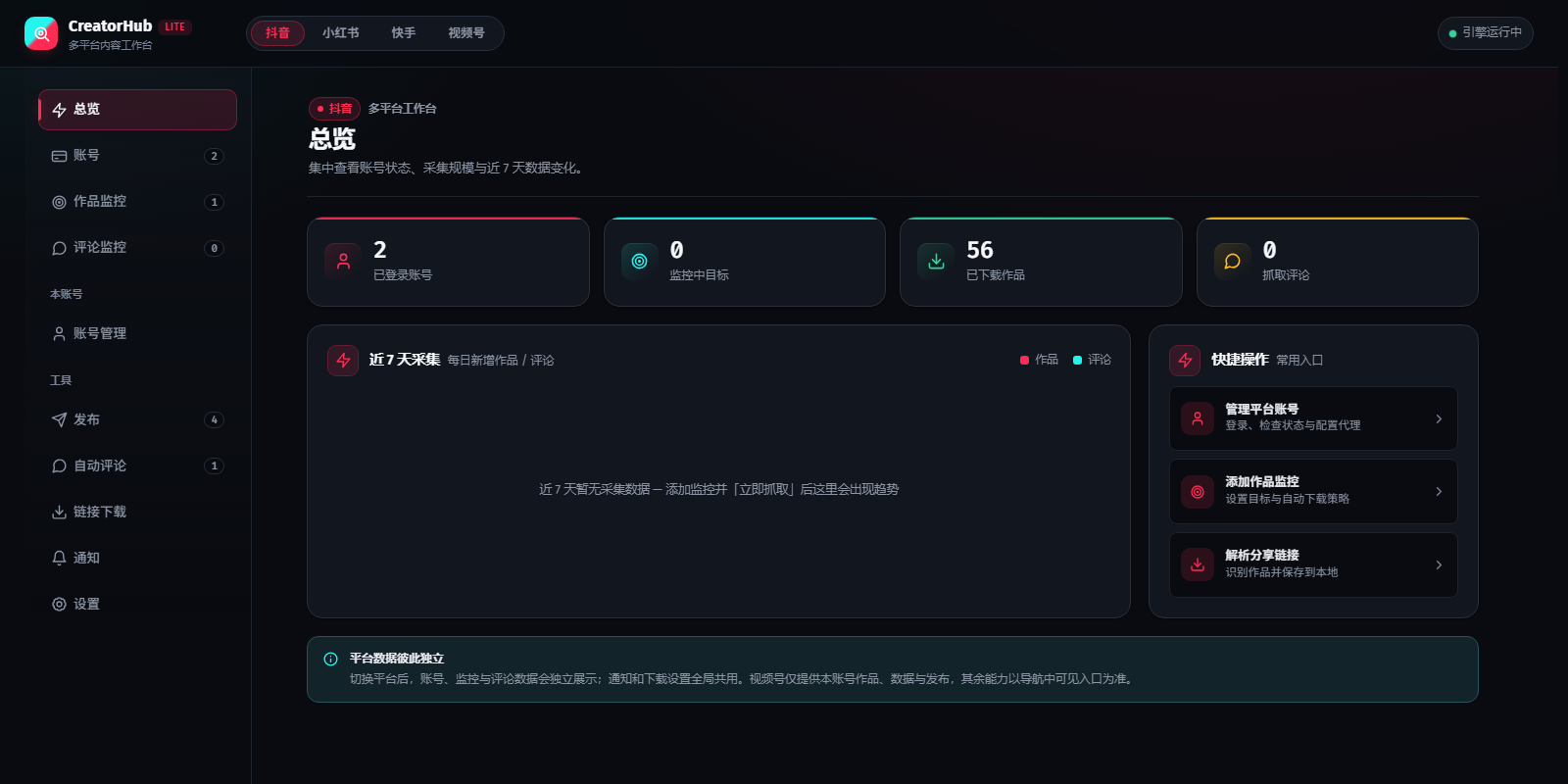Toggle the cyan 评论 legend swatch
Image resolution: width=1568 pixels, height=784 pixels.
coord(1077,361)
